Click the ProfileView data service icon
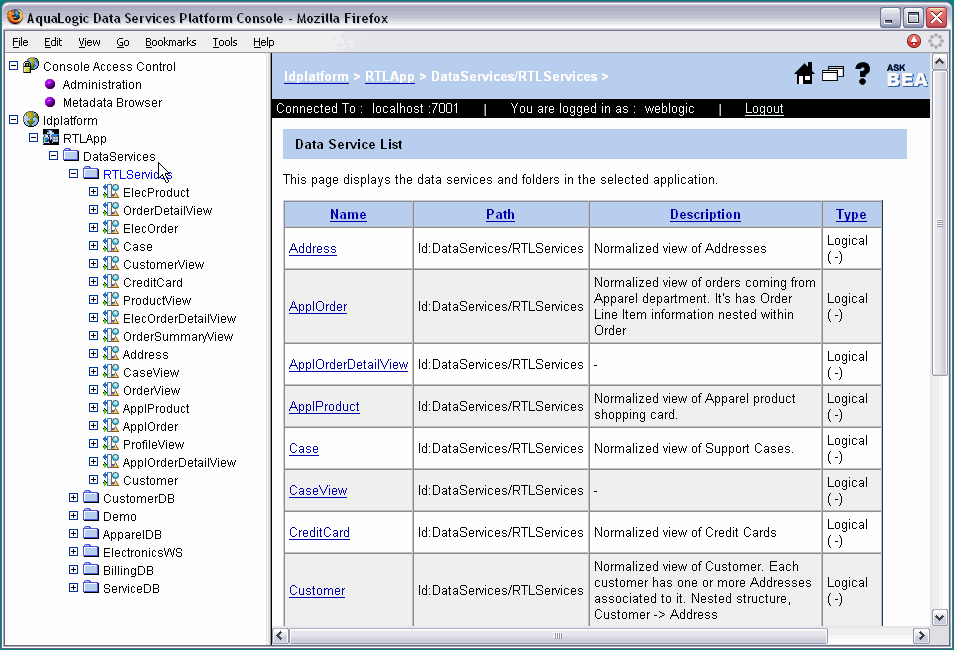954x650 pixels. 111,443
